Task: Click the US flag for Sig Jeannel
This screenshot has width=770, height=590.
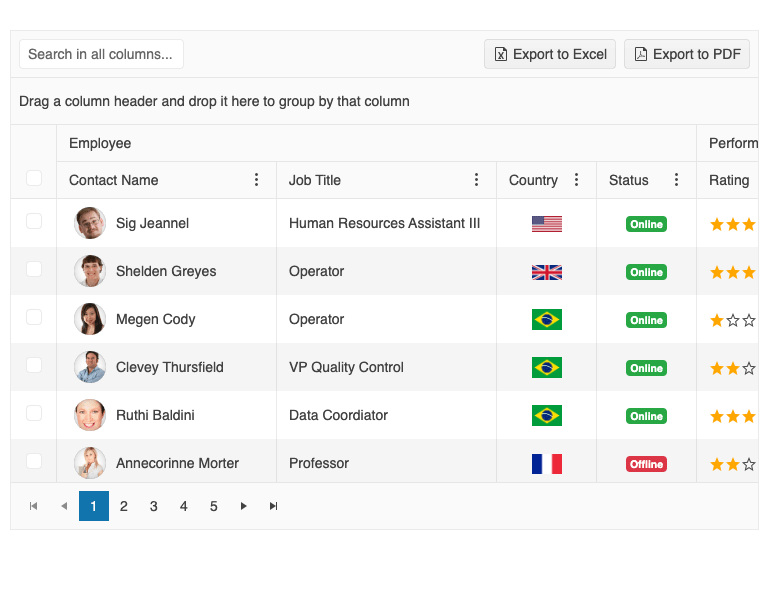Action: point(547,224)
